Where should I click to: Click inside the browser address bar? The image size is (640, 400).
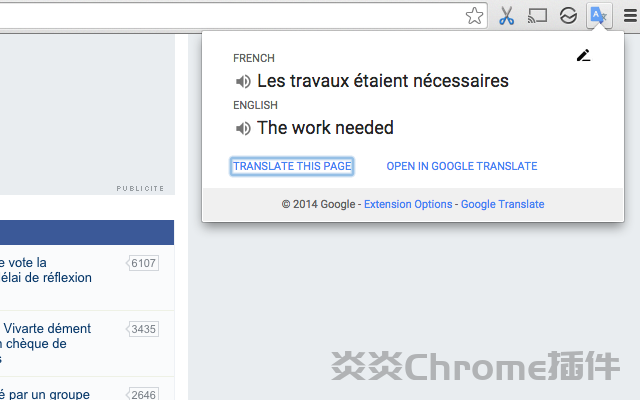[230, 16]
